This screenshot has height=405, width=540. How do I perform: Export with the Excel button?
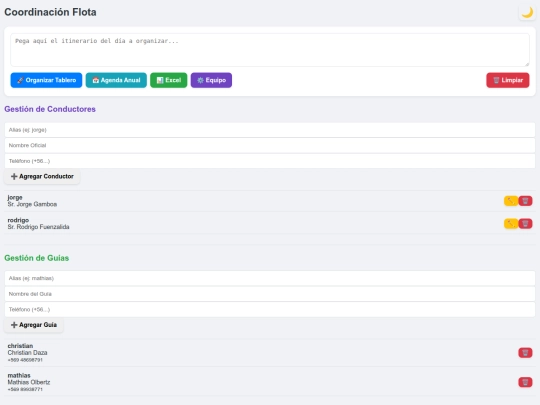click(x=169, y=80)
